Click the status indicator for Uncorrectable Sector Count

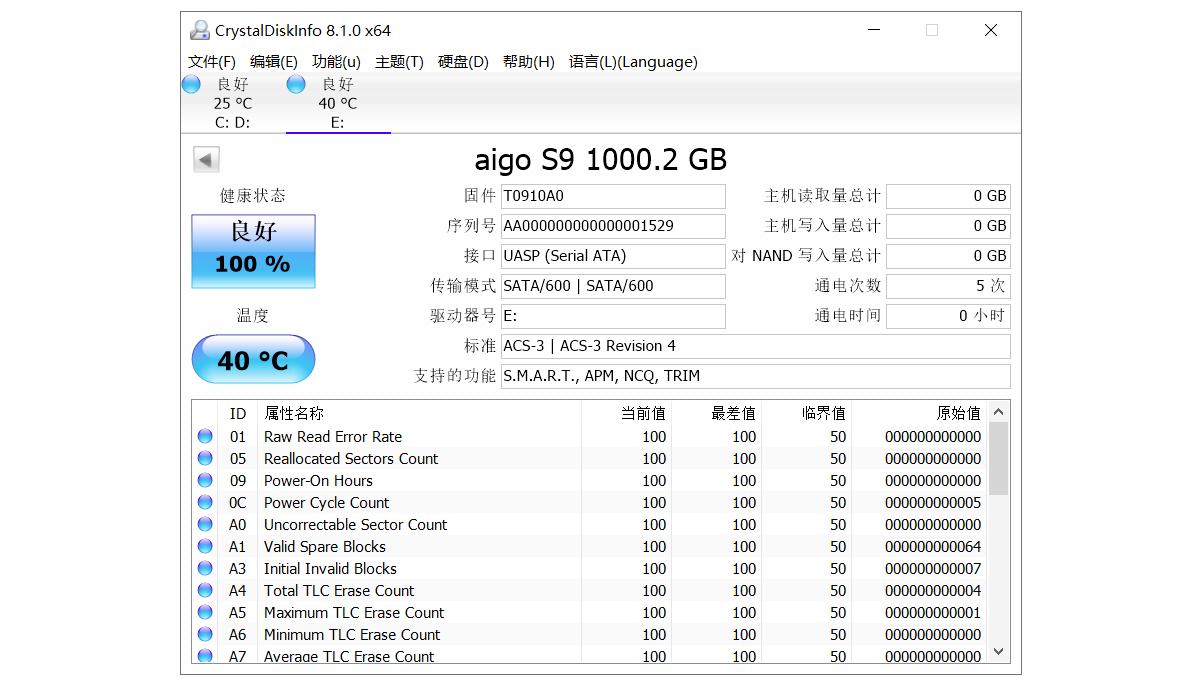click(x=205, y=524)
